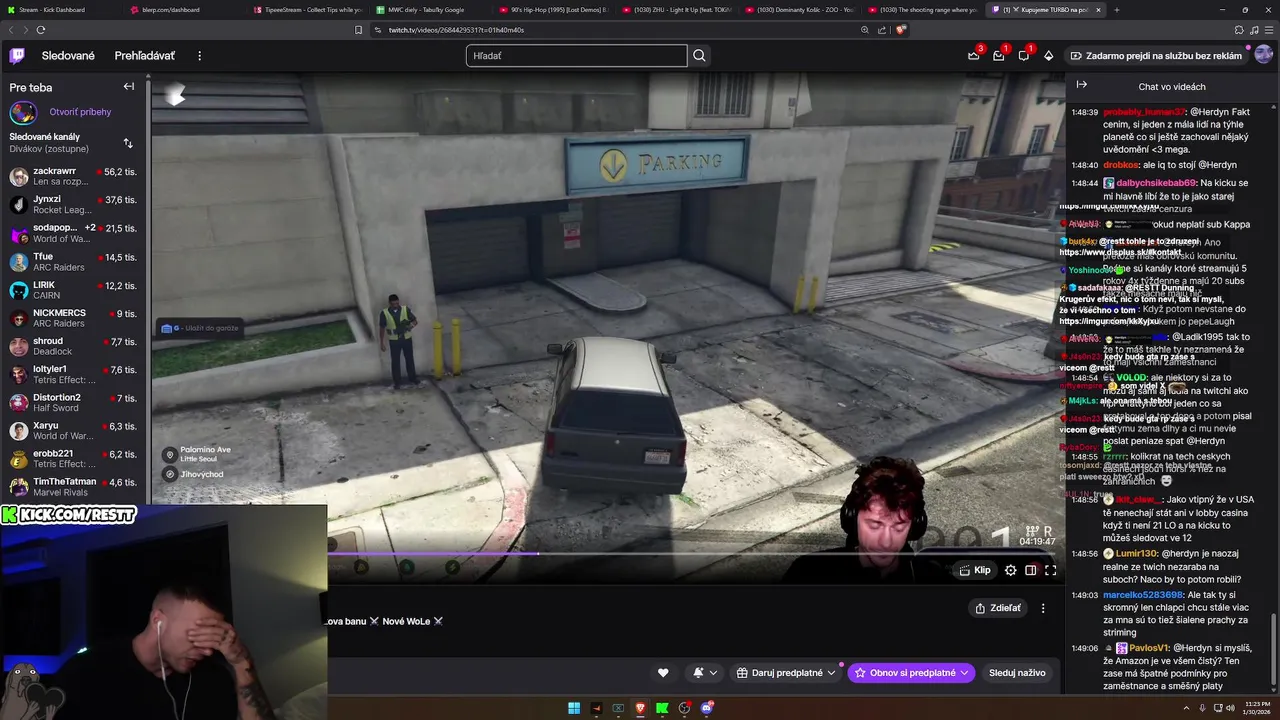Viewport: 1280px width, 720px height.
Task: Open the Get Bits diamond icon
Action: pyautogui.click(x=1048, y=56)
